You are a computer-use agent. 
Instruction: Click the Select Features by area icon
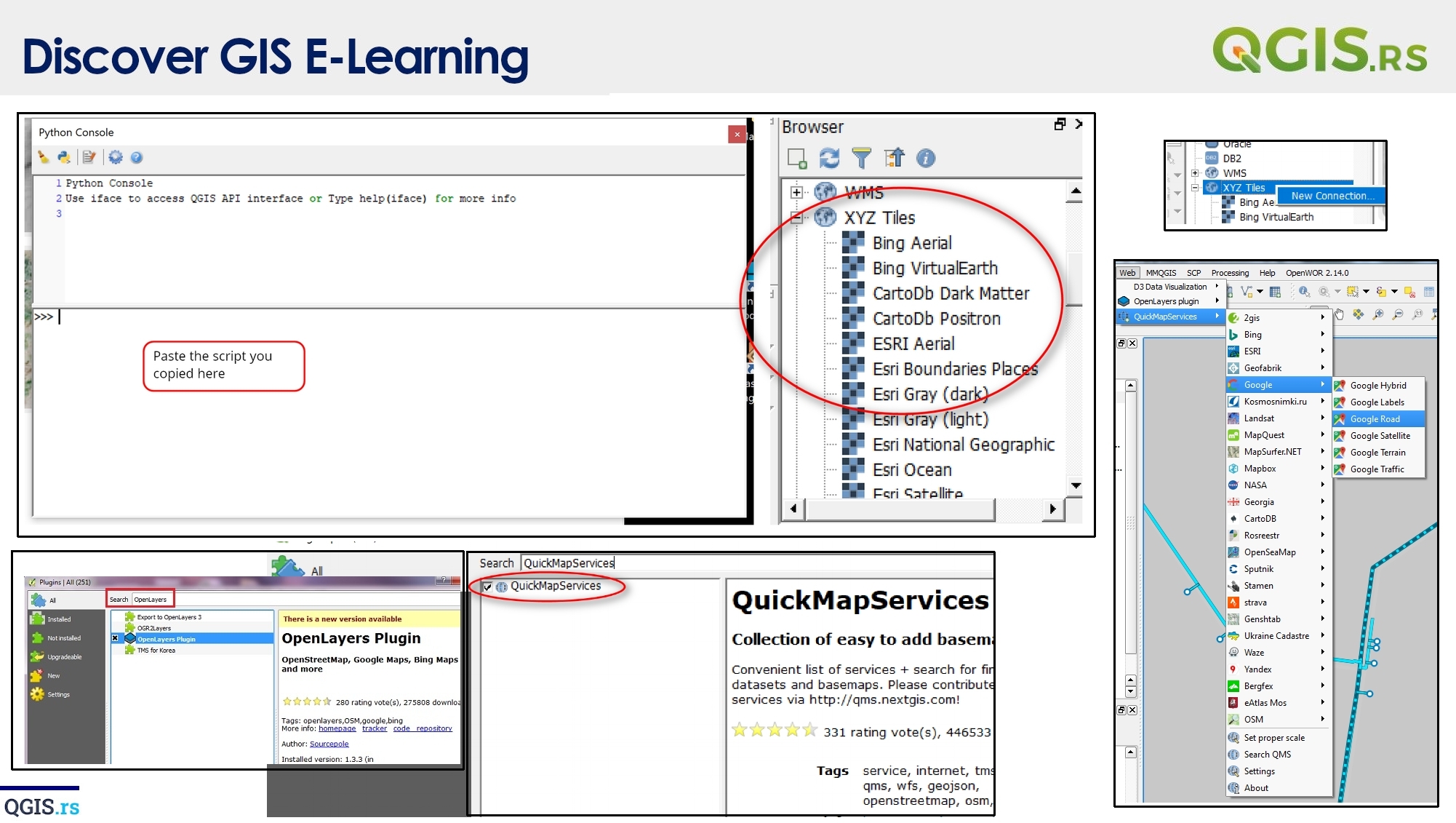(x=1352, y=292)
